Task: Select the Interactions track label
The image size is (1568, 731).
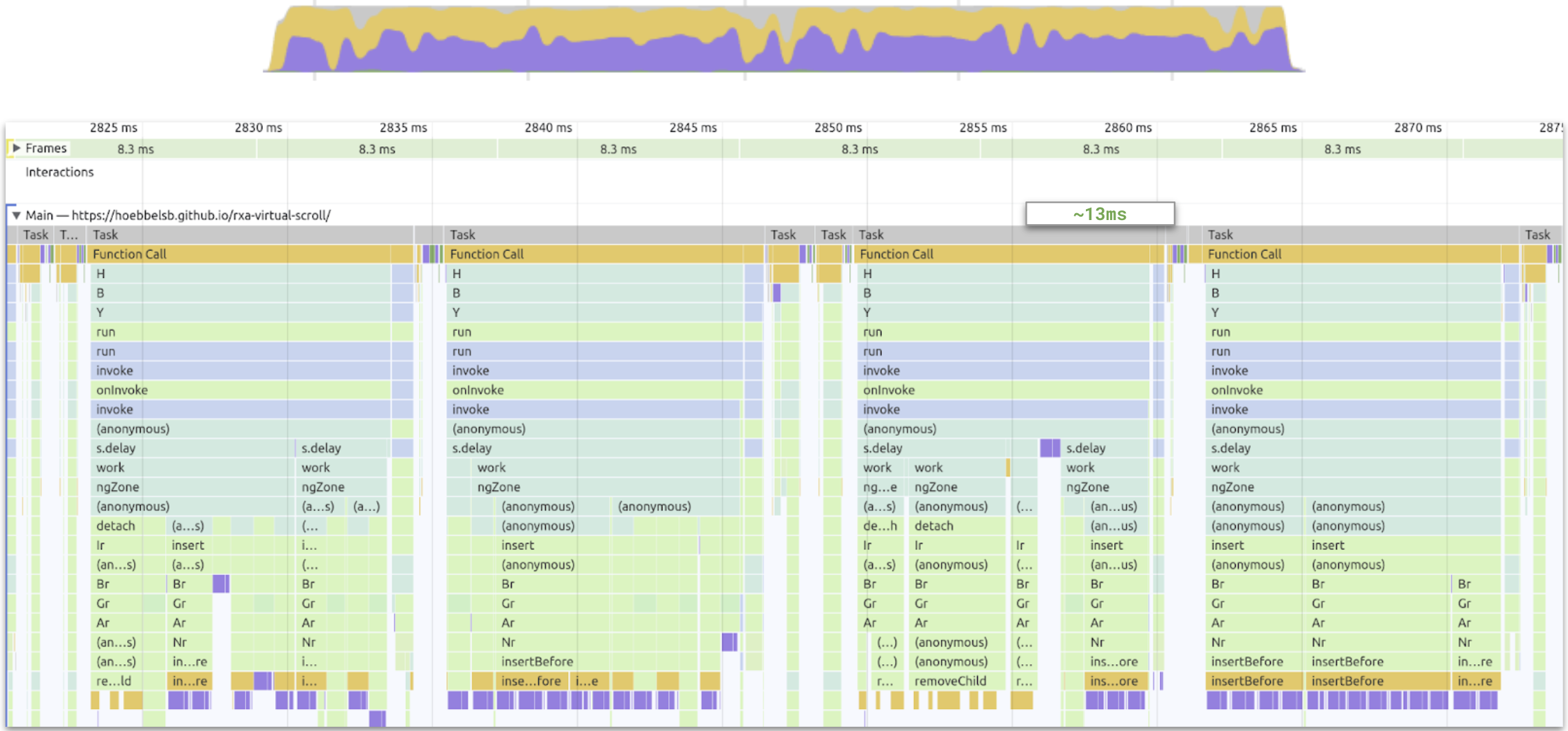Action: 59,172
